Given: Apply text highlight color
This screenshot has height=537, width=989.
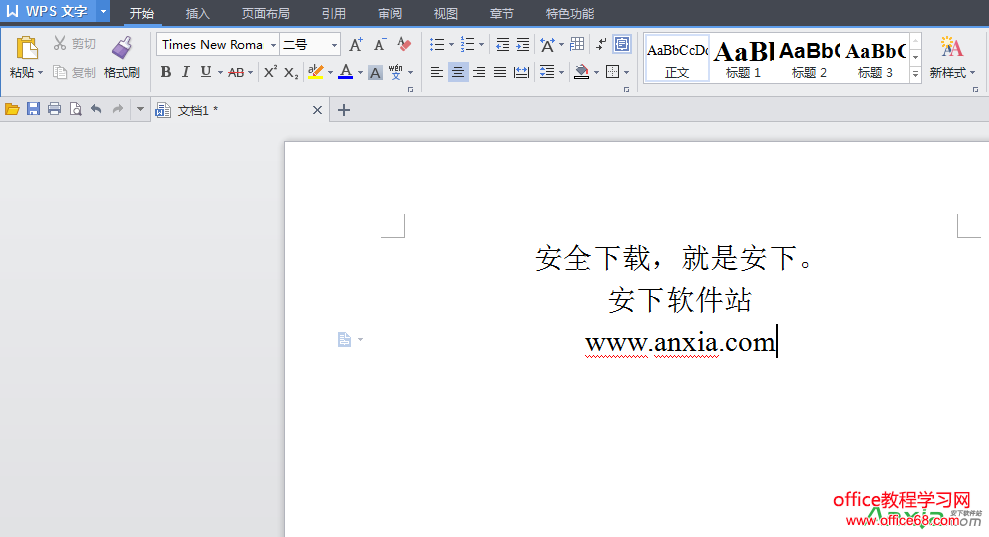Looking at the screenshot, I should [x=315, y=72].
